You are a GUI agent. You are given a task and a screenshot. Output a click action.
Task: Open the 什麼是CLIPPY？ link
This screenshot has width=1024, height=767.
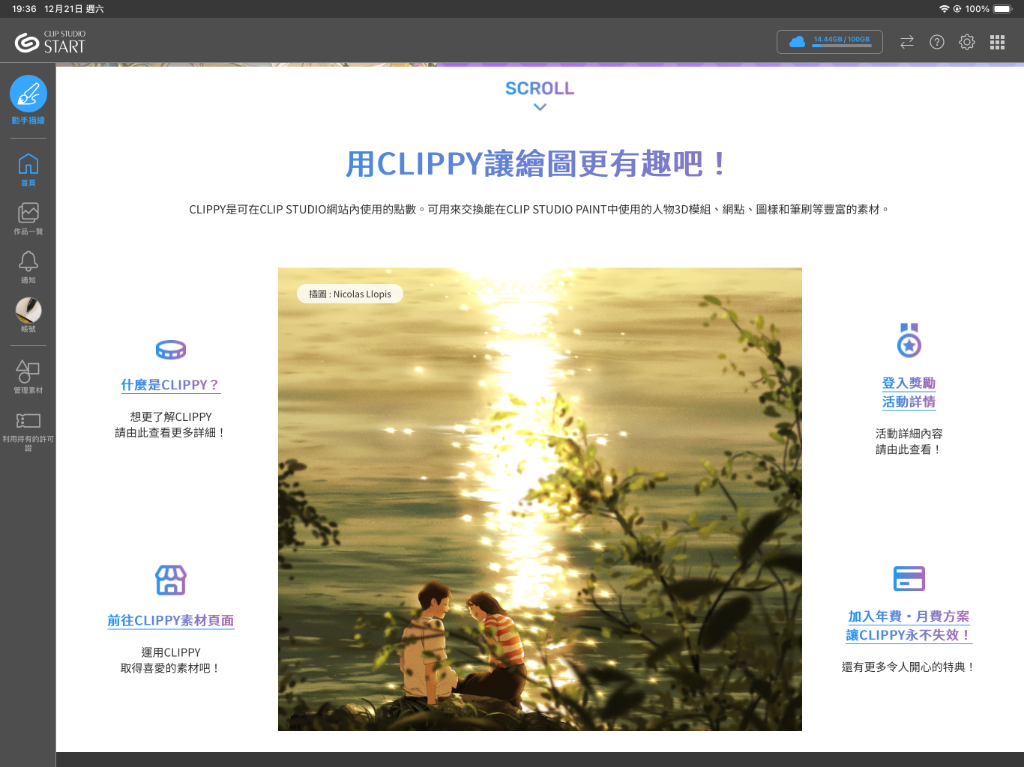170,385
